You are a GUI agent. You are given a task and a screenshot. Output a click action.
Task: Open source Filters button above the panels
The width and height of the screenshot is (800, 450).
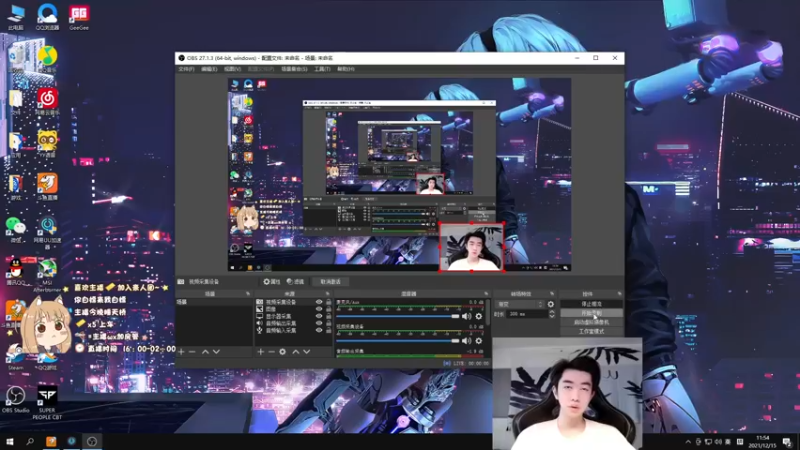295,282
